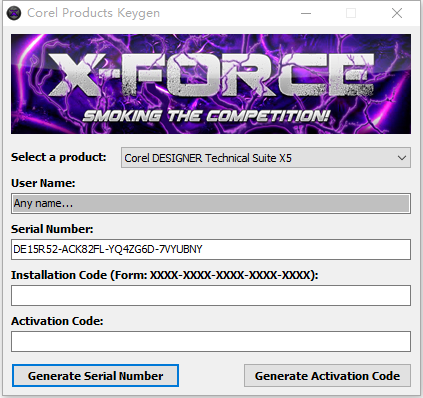The width and height of the screenshot is (423, 398).
Task: Open the Select a product dropdown
Action: [266, 158]
